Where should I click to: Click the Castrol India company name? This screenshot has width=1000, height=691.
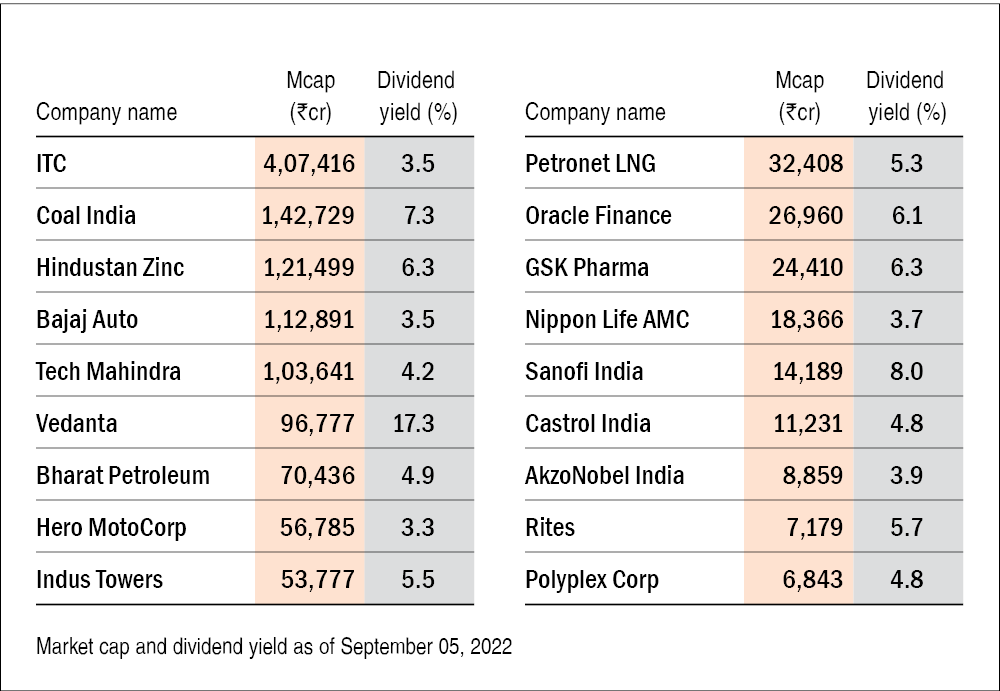[x=588, y=423]
